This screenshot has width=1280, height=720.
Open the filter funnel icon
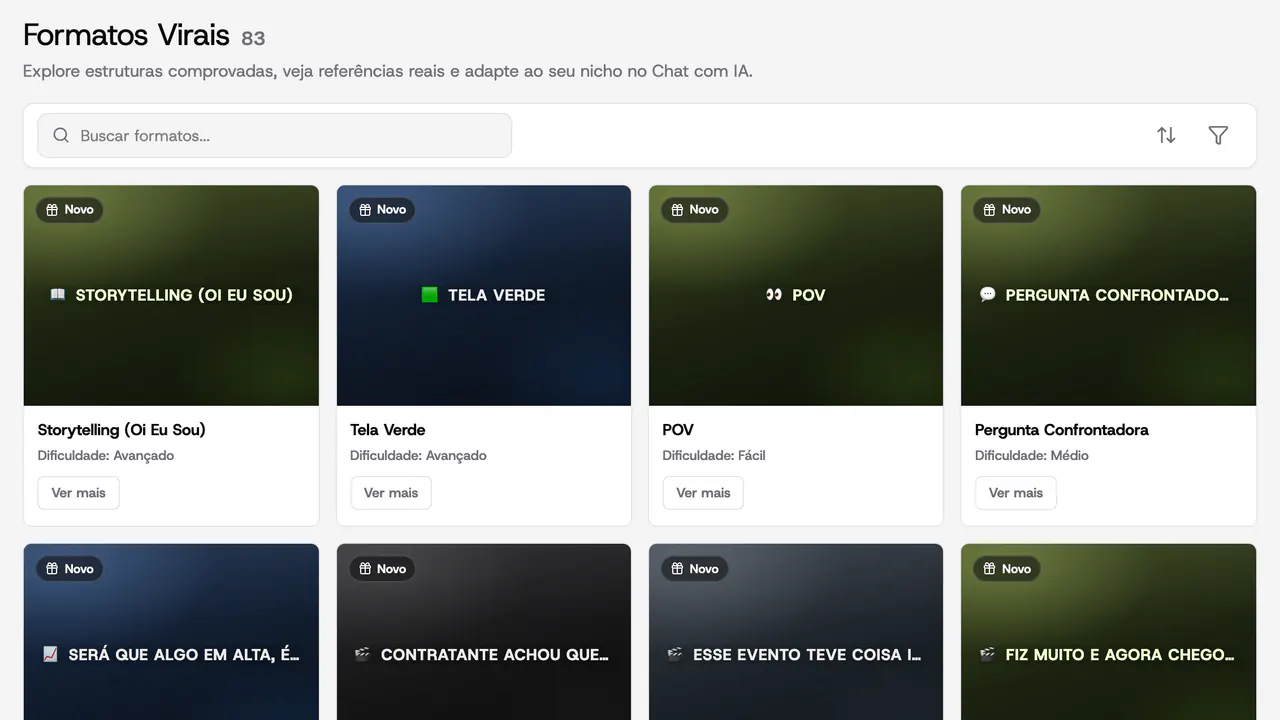pyautogui.click(x=1218, y=135)
